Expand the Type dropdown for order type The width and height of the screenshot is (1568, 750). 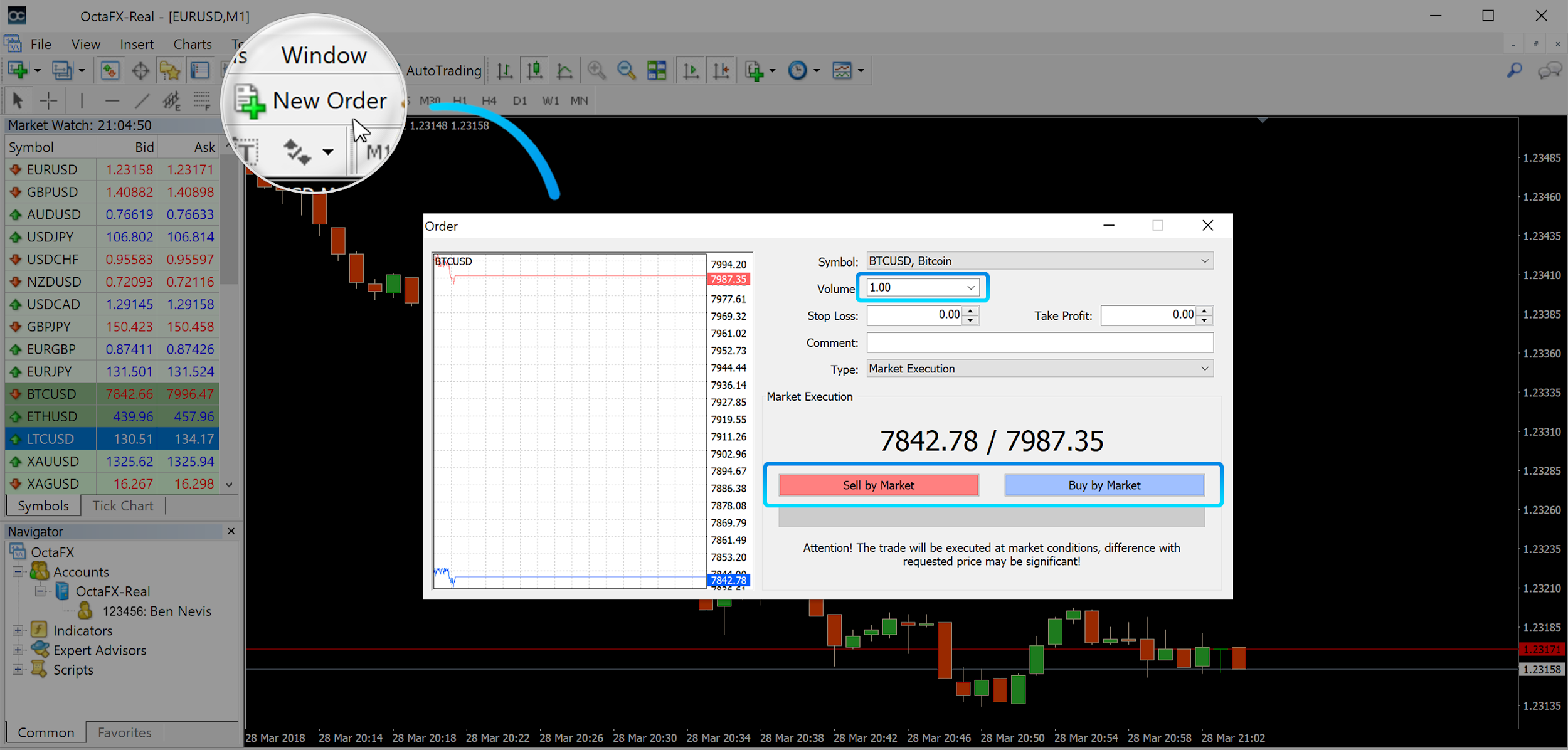1204,368
